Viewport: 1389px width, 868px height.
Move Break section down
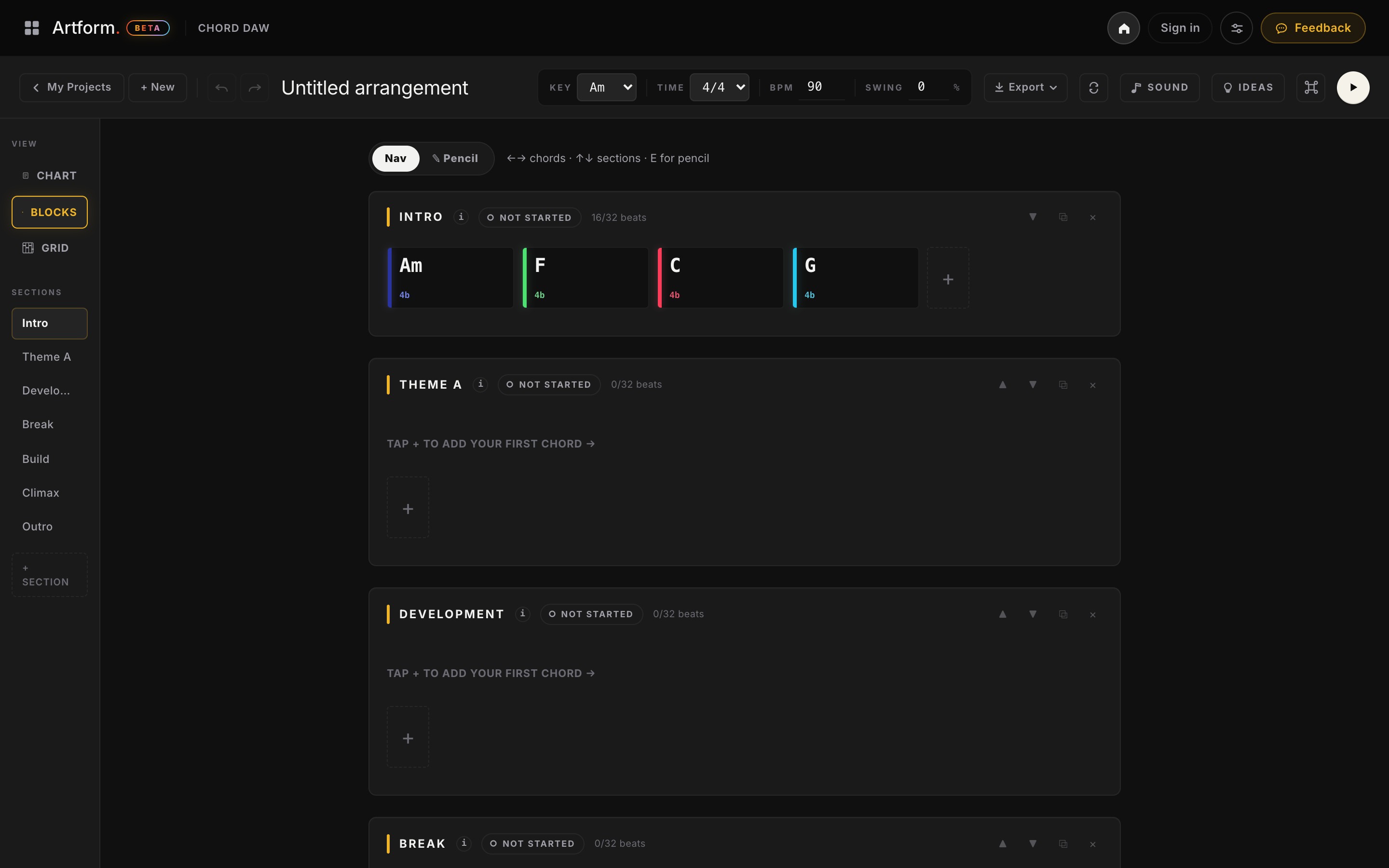[1033, 844]
